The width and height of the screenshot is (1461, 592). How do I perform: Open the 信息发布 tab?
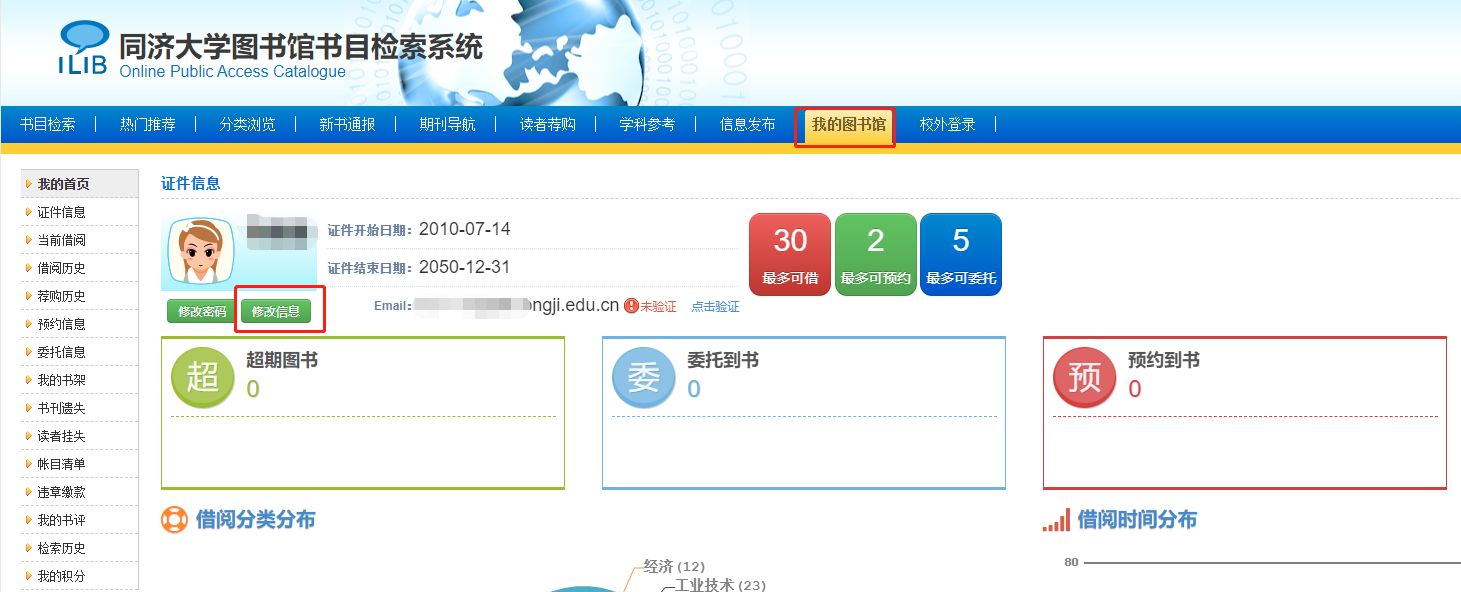(747, 125)
